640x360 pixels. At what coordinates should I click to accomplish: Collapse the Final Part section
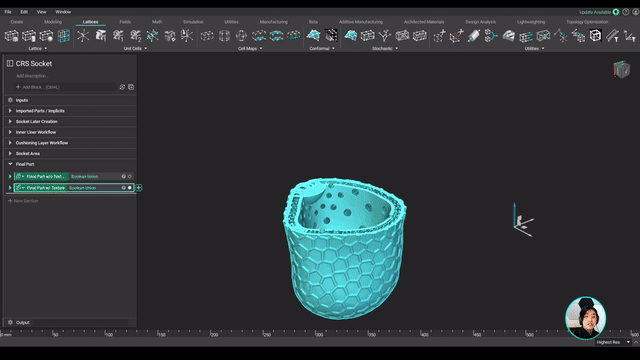click(10, 164)
